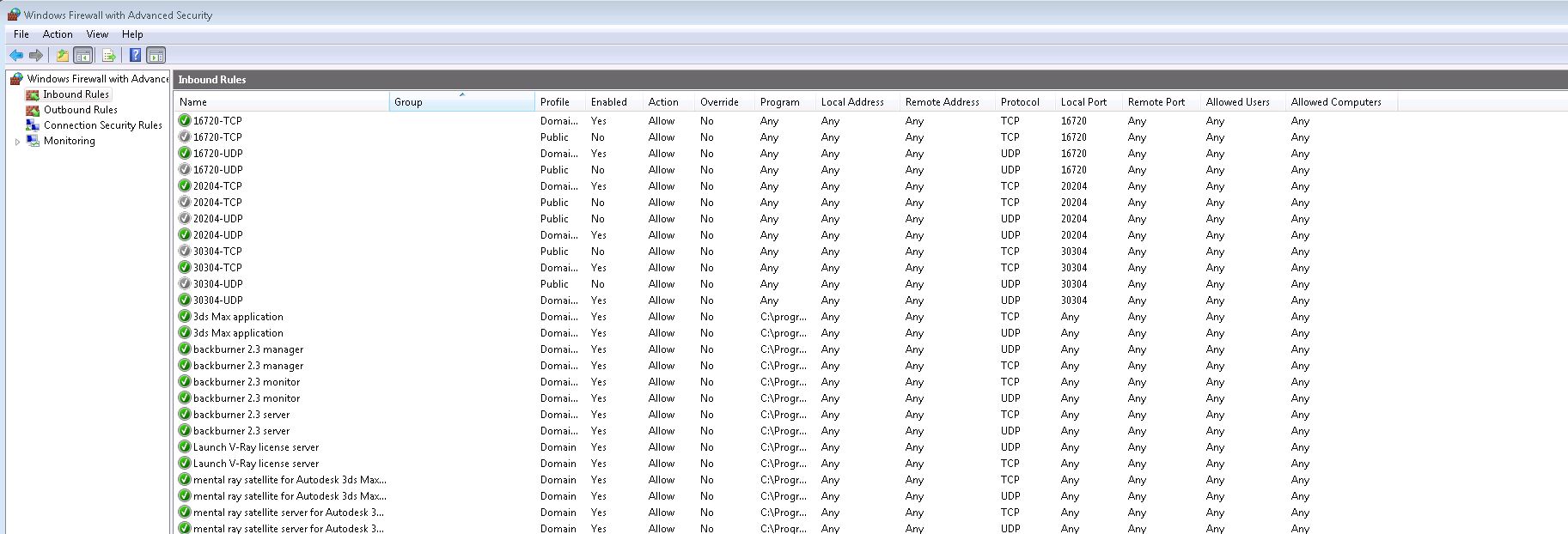Go back with the blue Back arrow

[x=16, y=55]
